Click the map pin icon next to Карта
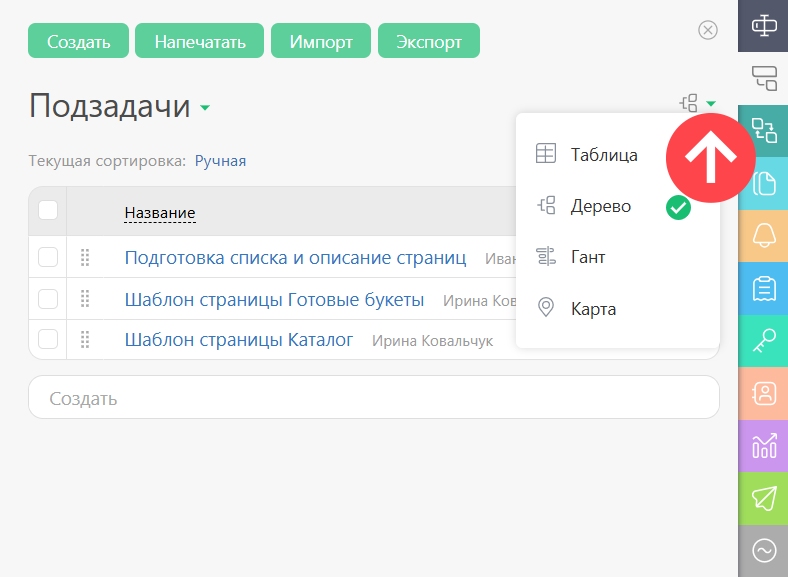This screenshot has width=788, height=577. click(546, 307)
